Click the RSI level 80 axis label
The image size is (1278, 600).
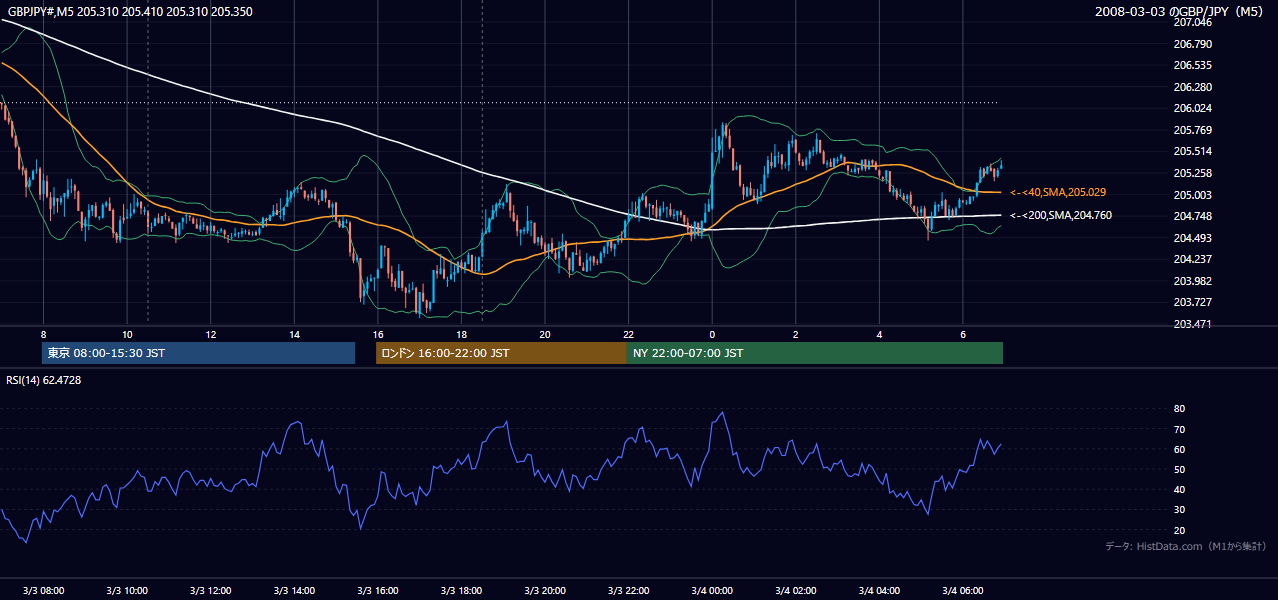point(1179,409)
